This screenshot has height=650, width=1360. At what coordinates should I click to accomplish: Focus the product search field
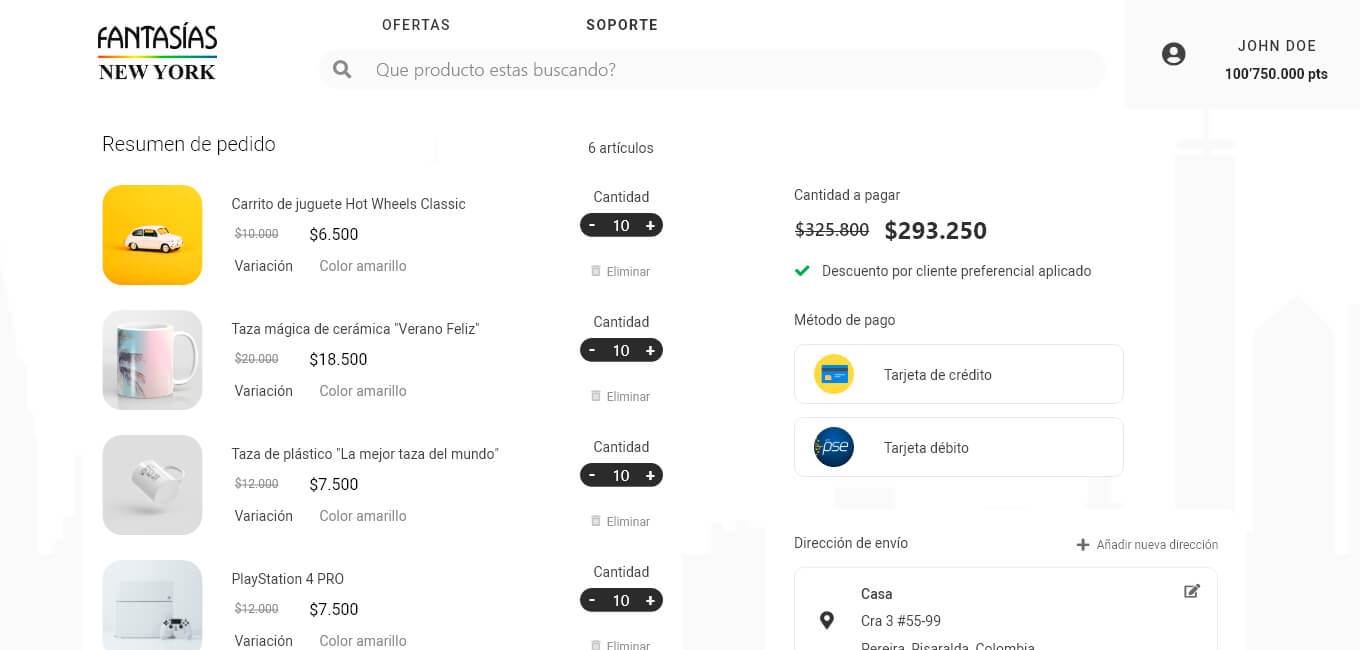(712, 69)
